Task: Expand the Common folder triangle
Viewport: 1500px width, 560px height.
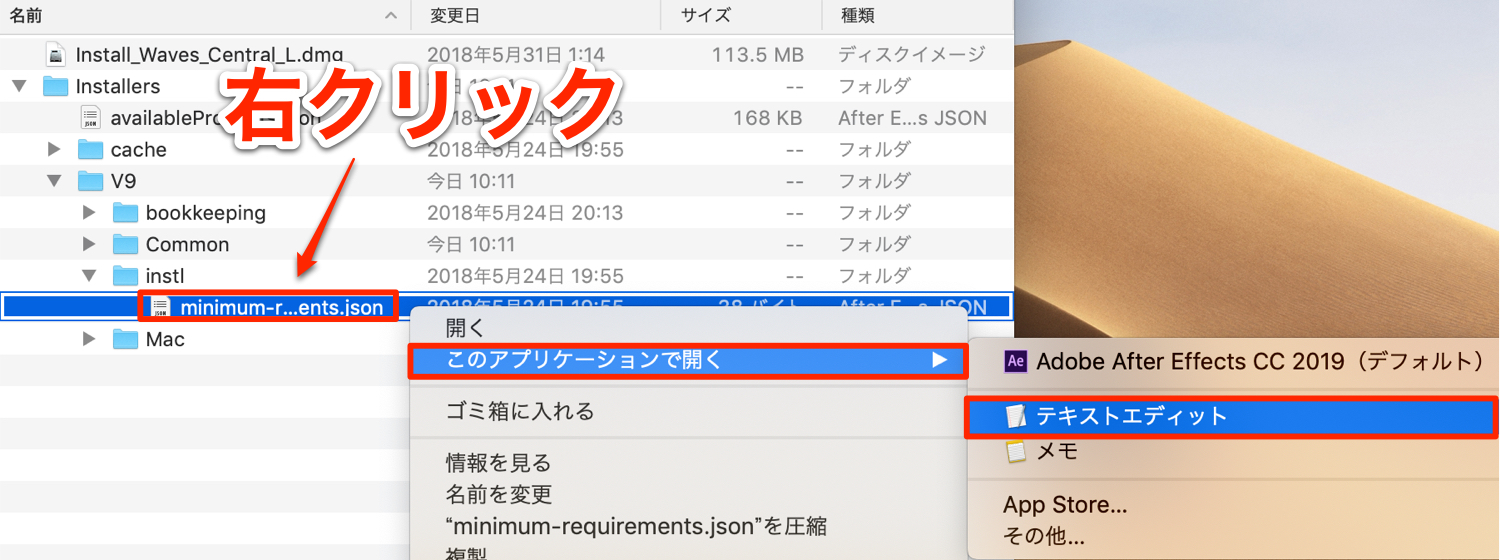Action: (90, 245)
